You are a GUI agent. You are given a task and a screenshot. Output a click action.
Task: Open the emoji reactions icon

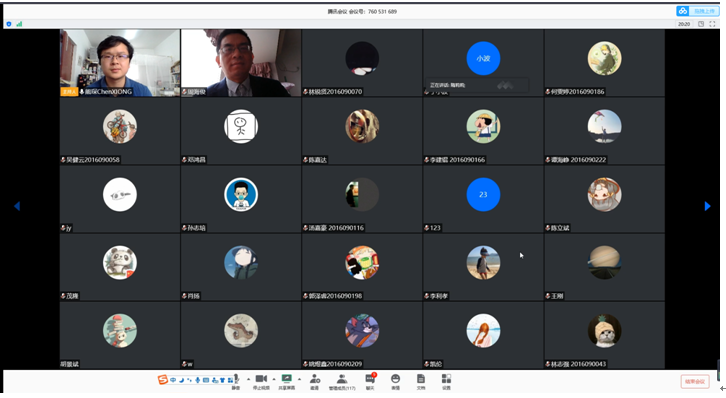coord(395,382)
